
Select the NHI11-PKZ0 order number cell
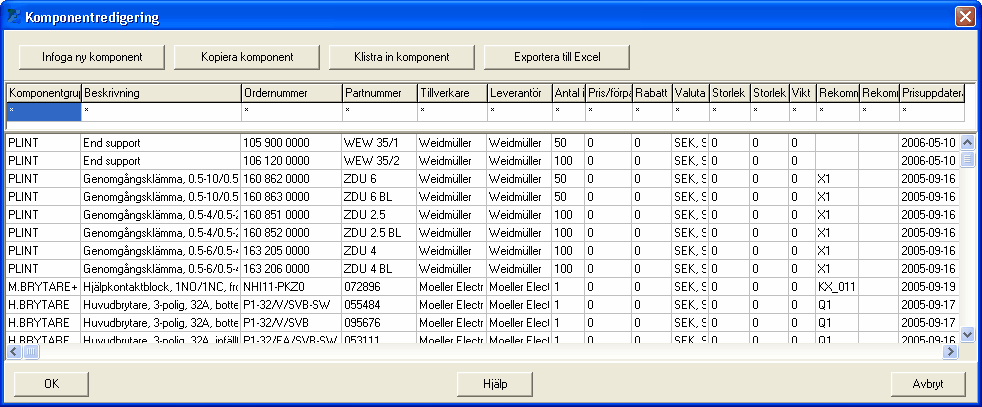point(291,288)
